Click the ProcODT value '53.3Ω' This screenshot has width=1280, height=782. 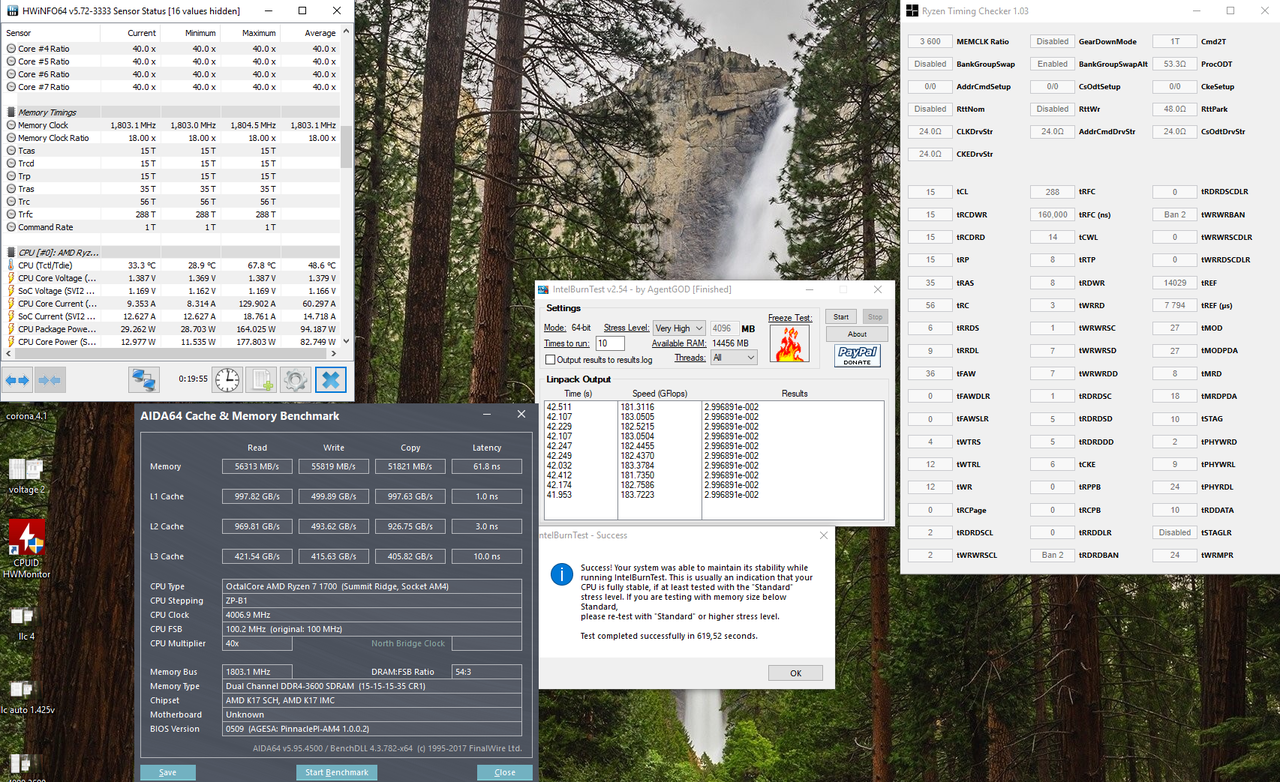pos(1175,64)
